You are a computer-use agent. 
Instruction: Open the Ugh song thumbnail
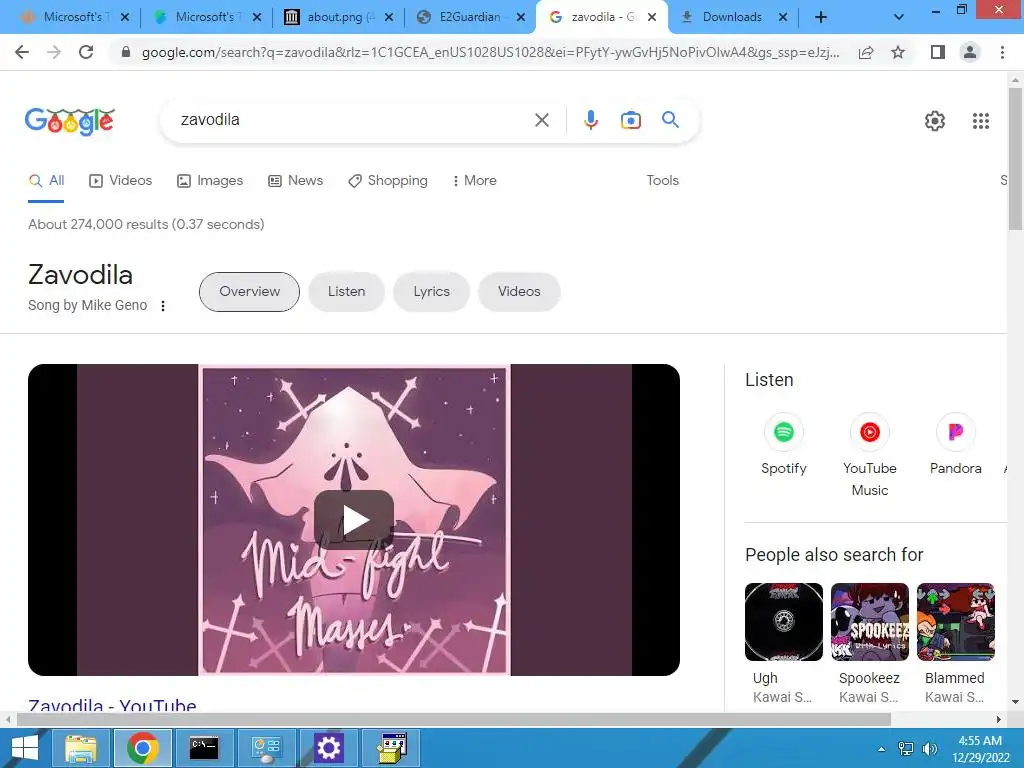784,622
